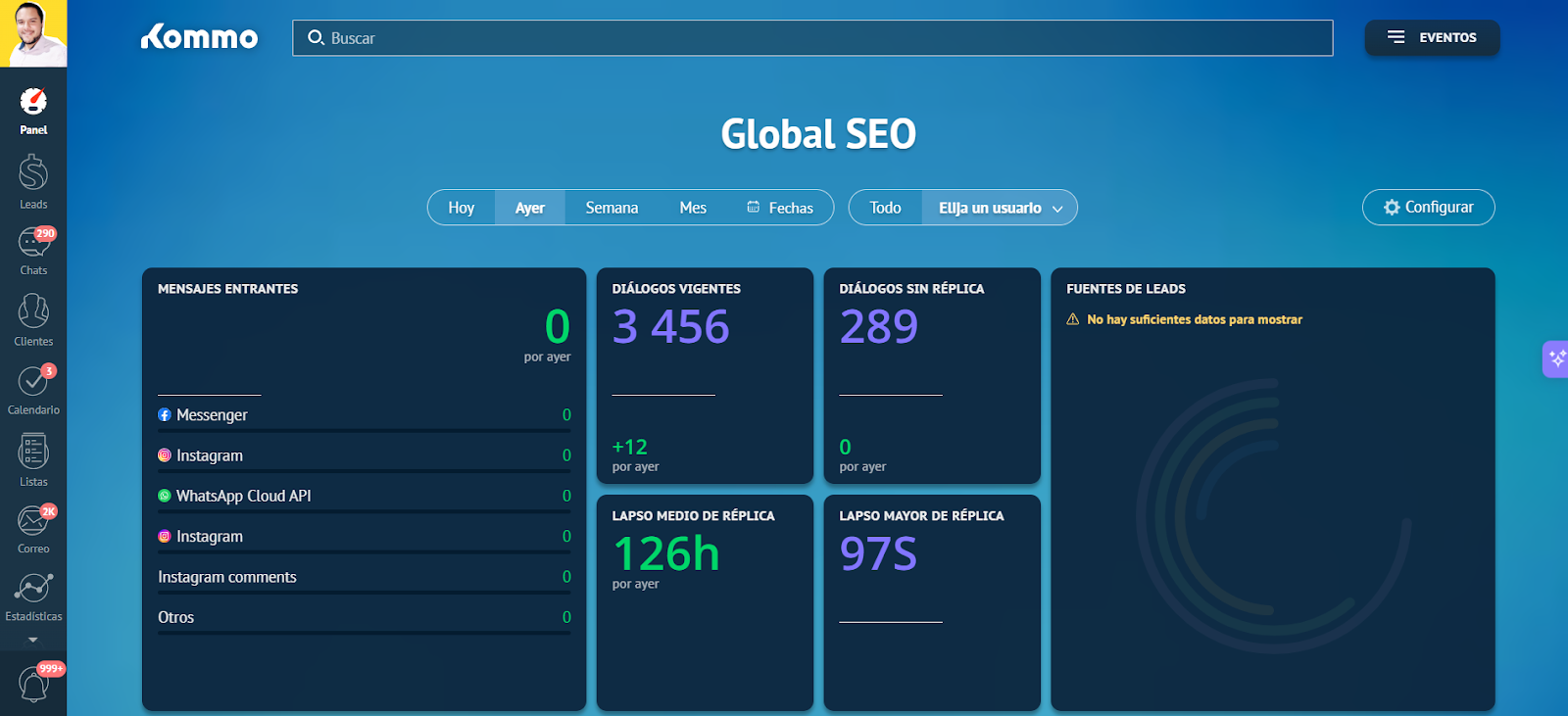
Task: Open the Elija un usuario dropdown
Action: click(x=1000, y=208)
